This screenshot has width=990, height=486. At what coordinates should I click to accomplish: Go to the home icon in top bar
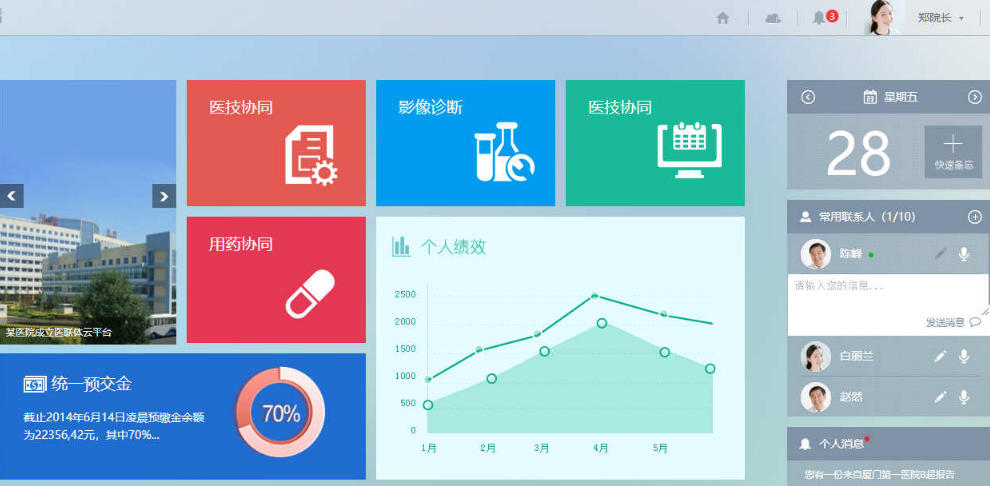(x=723, y=18)
